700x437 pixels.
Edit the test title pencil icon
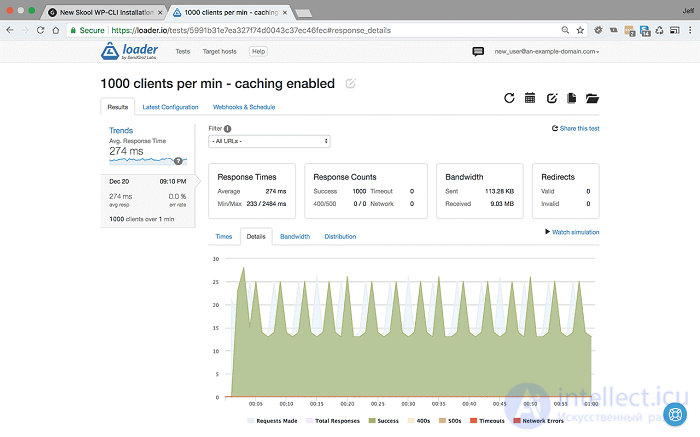(350, 83)
